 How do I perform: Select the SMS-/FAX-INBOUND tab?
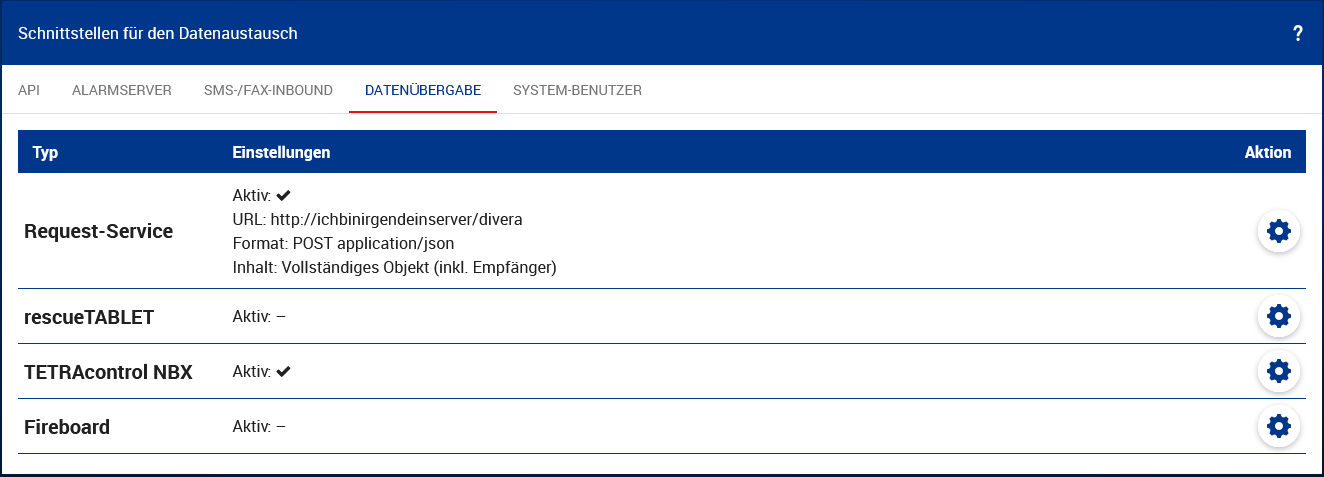(268, 90)
